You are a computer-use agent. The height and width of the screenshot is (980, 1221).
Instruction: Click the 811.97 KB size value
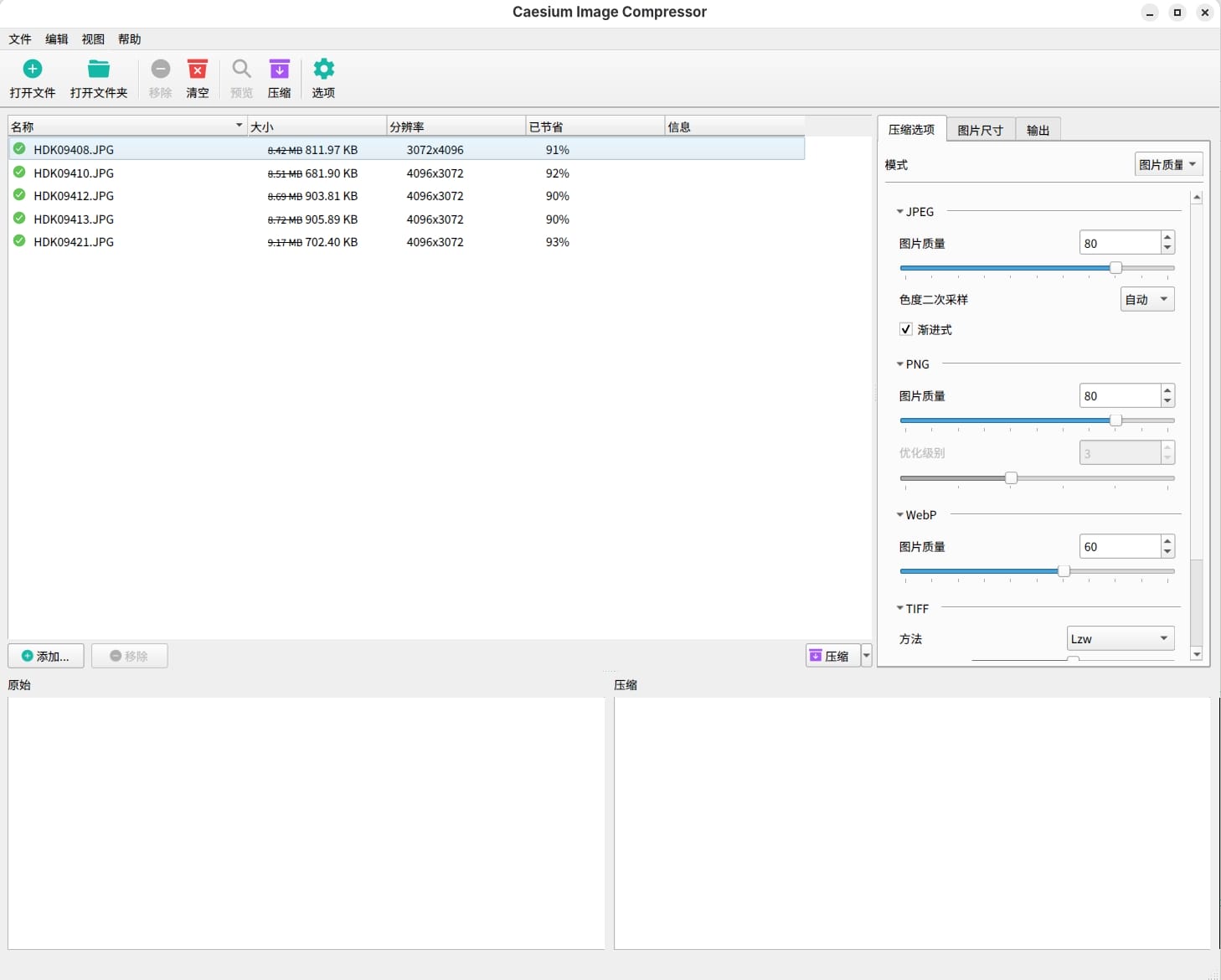click(332, 150)
